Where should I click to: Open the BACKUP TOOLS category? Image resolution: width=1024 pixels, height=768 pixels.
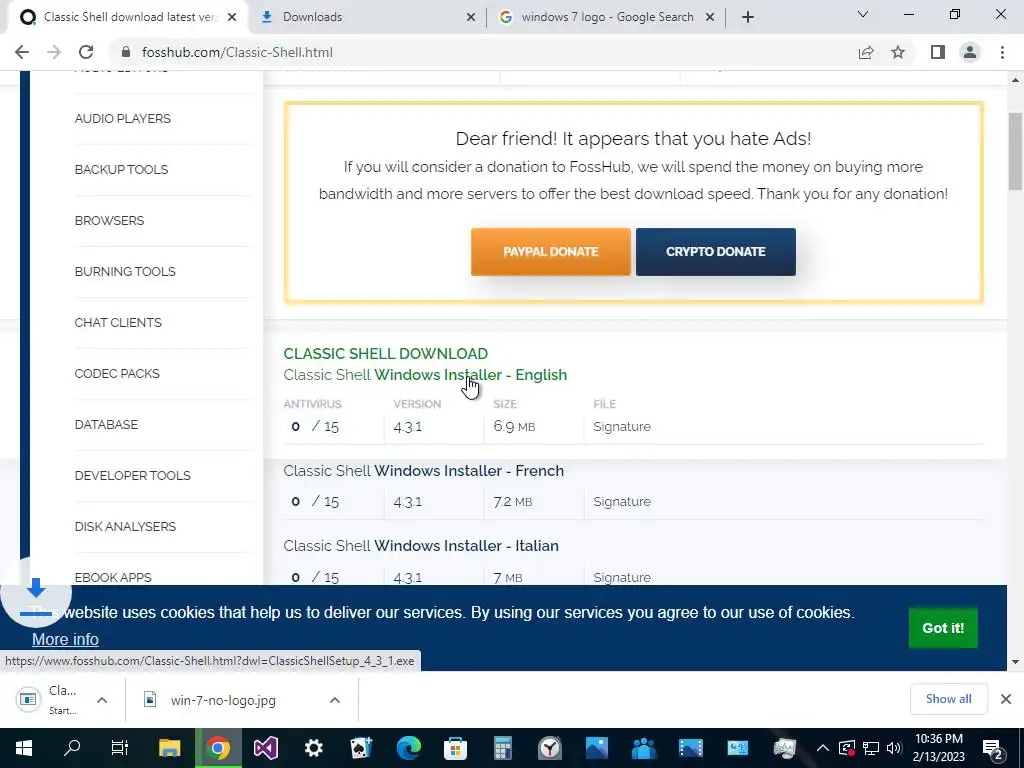[121, 170]
